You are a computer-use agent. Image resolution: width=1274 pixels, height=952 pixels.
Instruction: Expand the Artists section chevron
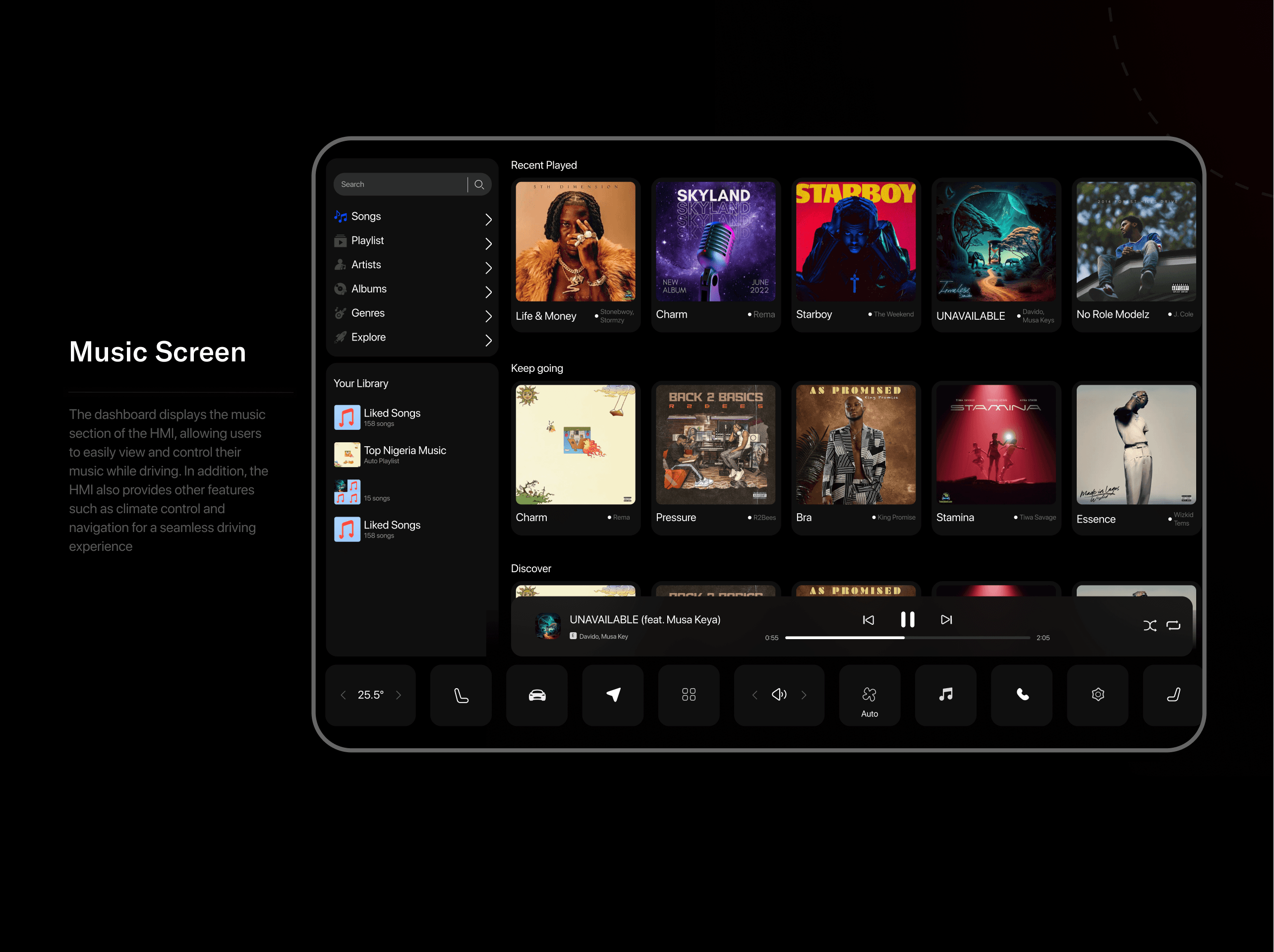[x=488, y=268]
